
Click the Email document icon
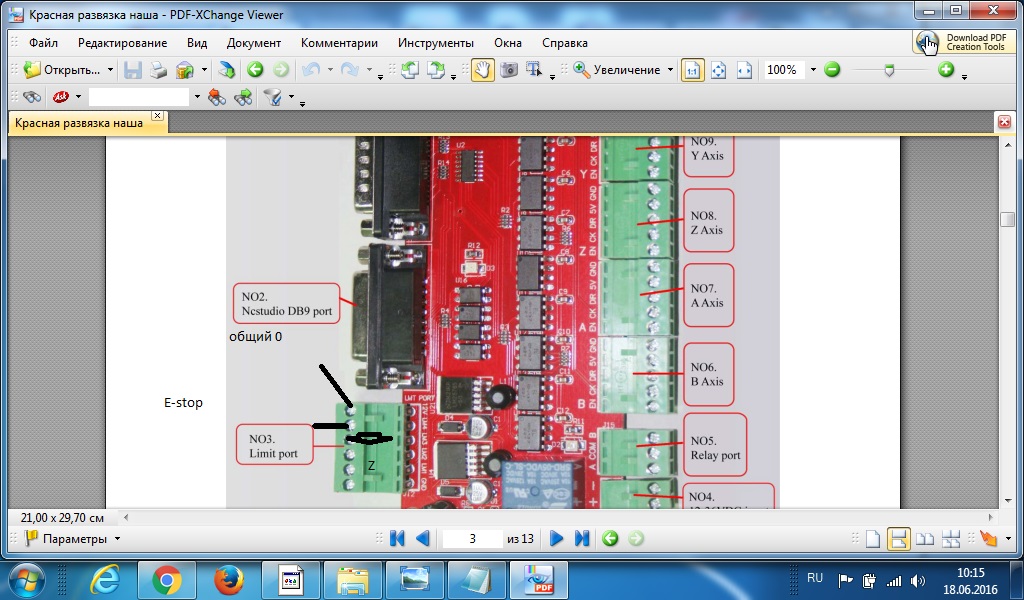coord(185,70)
